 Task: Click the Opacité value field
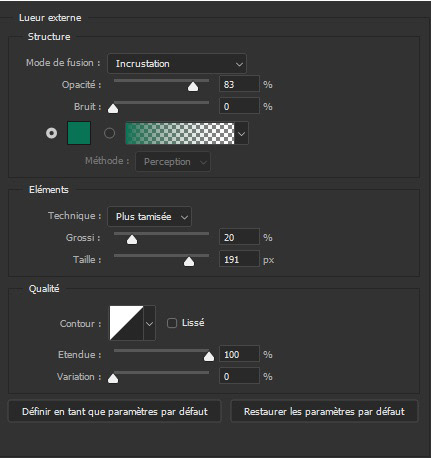[x=239, y=84]
